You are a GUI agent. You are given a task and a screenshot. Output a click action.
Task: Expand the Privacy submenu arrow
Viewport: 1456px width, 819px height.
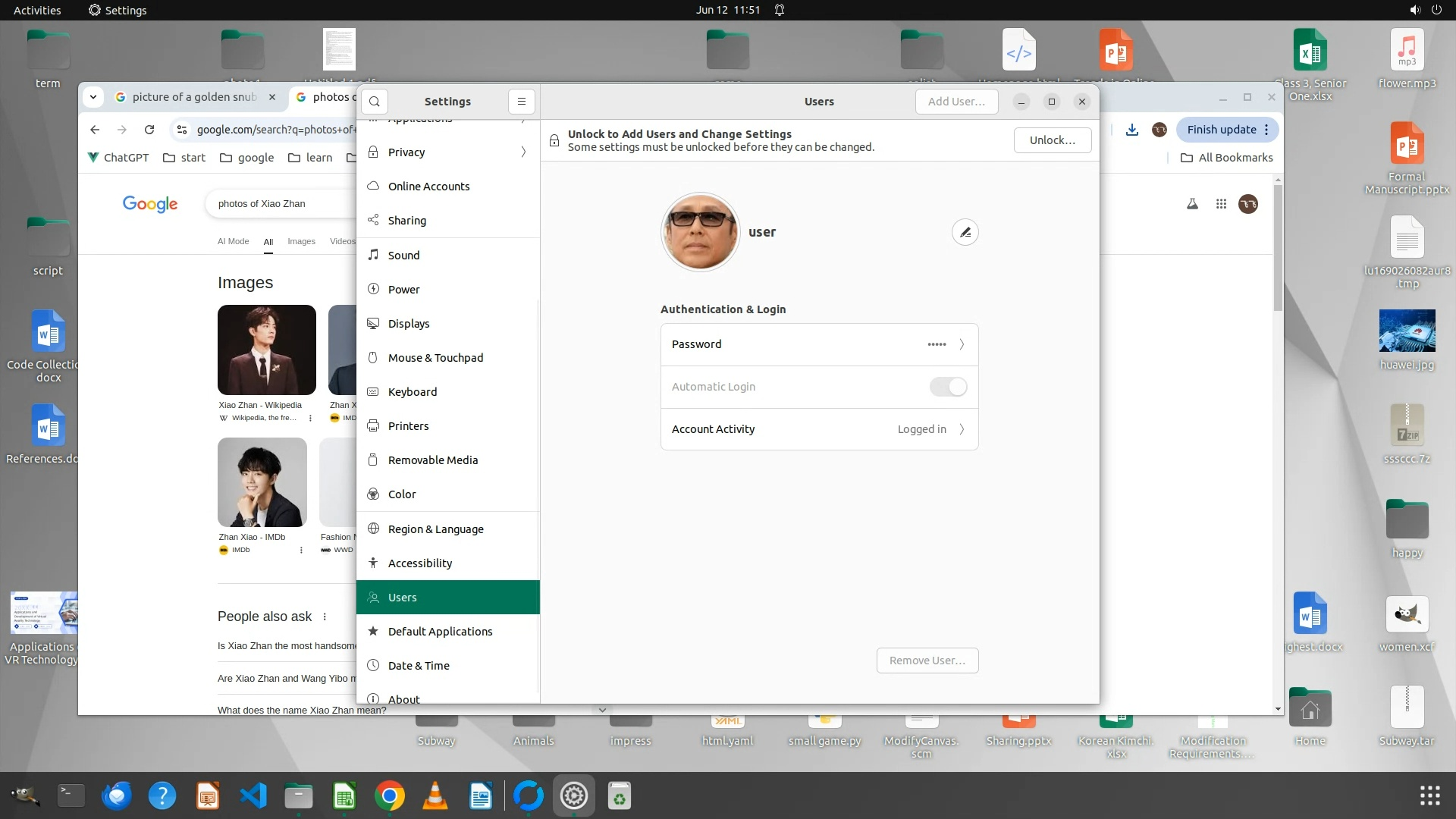523,152
